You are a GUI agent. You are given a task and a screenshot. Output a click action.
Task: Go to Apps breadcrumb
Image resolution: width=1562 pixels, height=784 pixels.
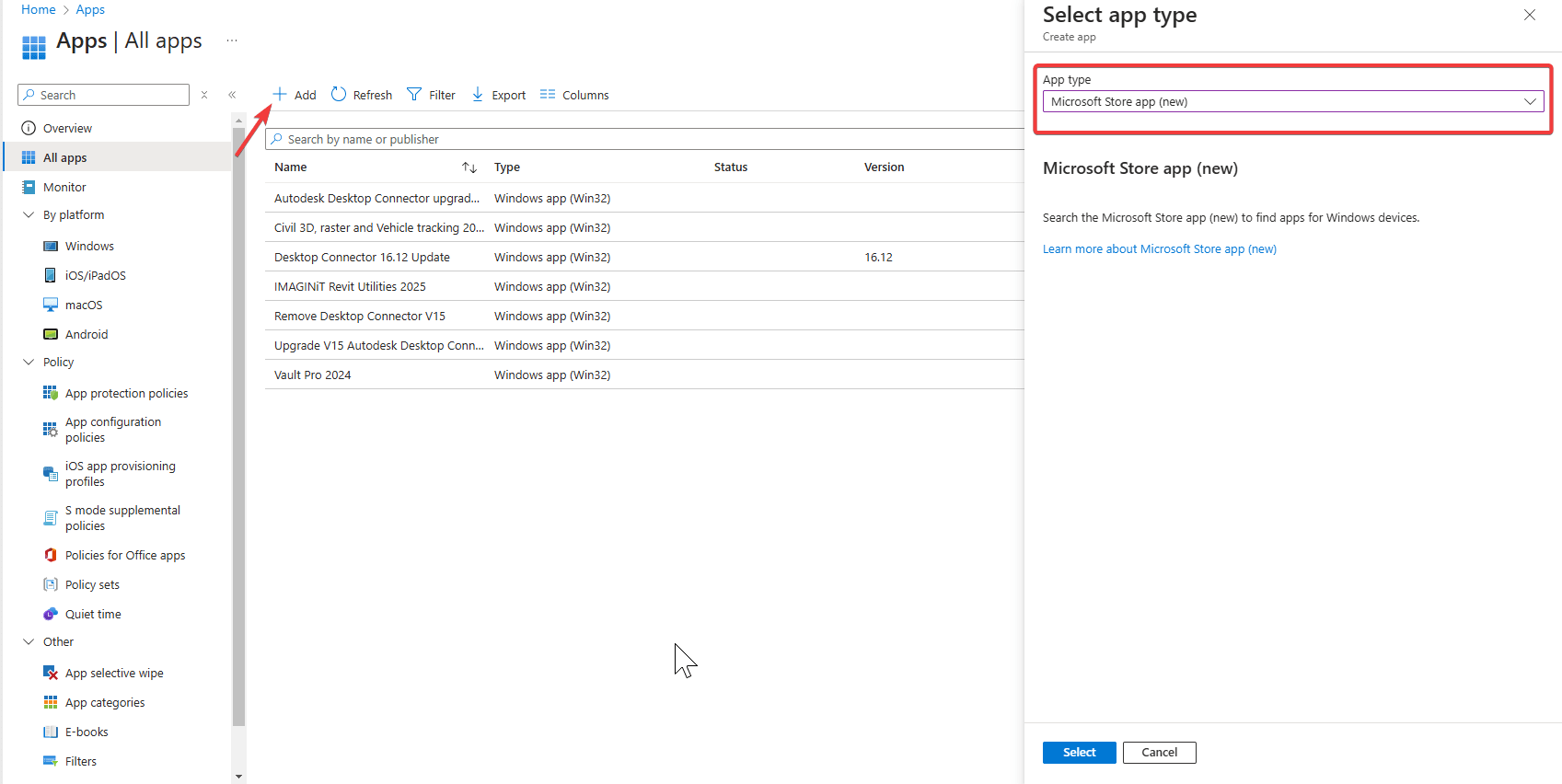pos(90,9)
